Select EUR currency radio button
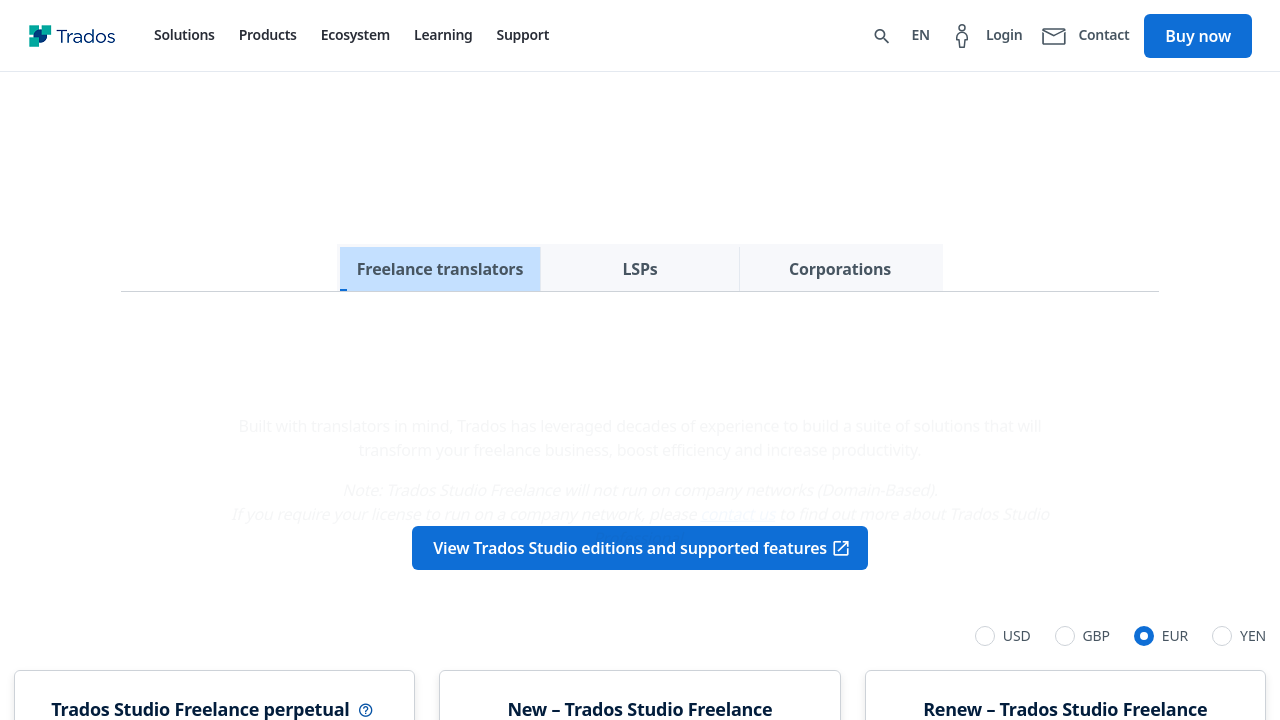 (x=1144, y=636)
